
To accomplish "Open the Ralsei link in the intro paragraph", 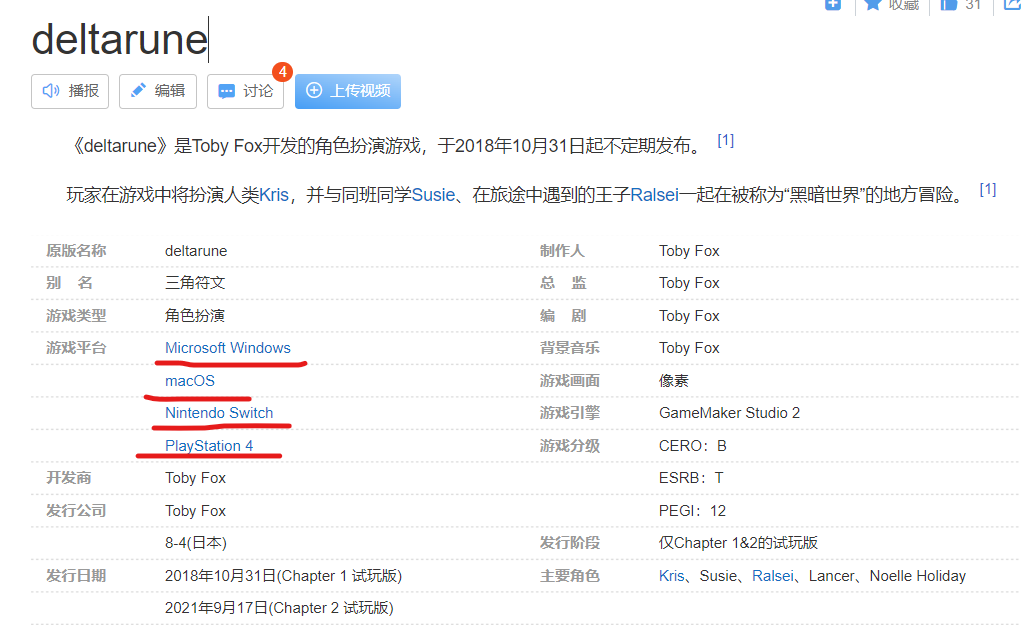I will click(x=654, y=195).
